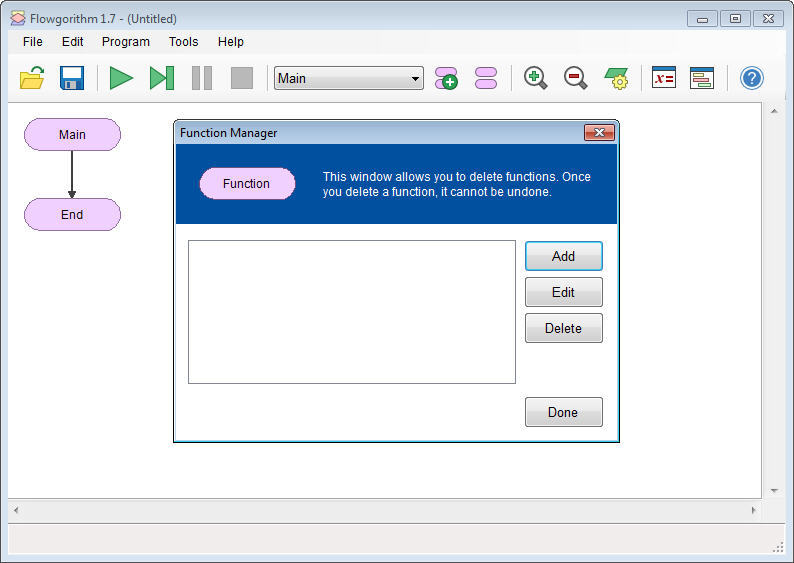
Task: Open the Chart Style settings icon
Action: click(616, 78)
